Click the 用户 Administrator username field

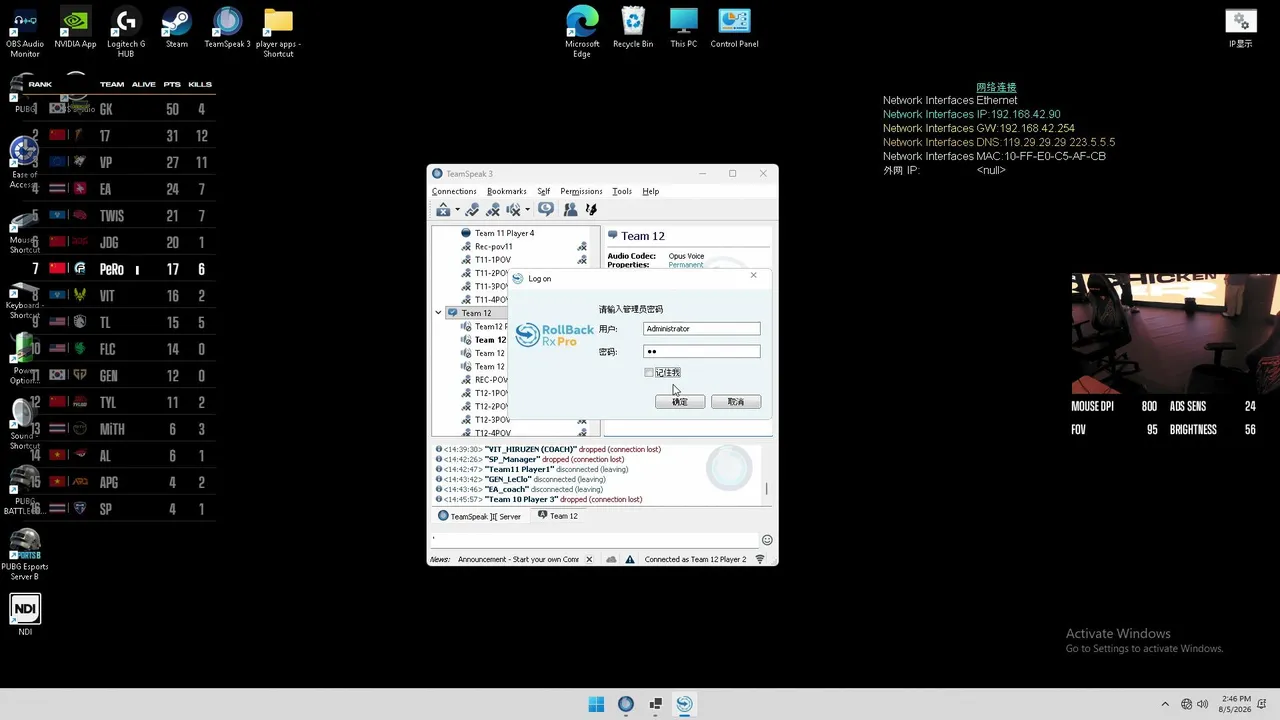click(x=702, y=329)
